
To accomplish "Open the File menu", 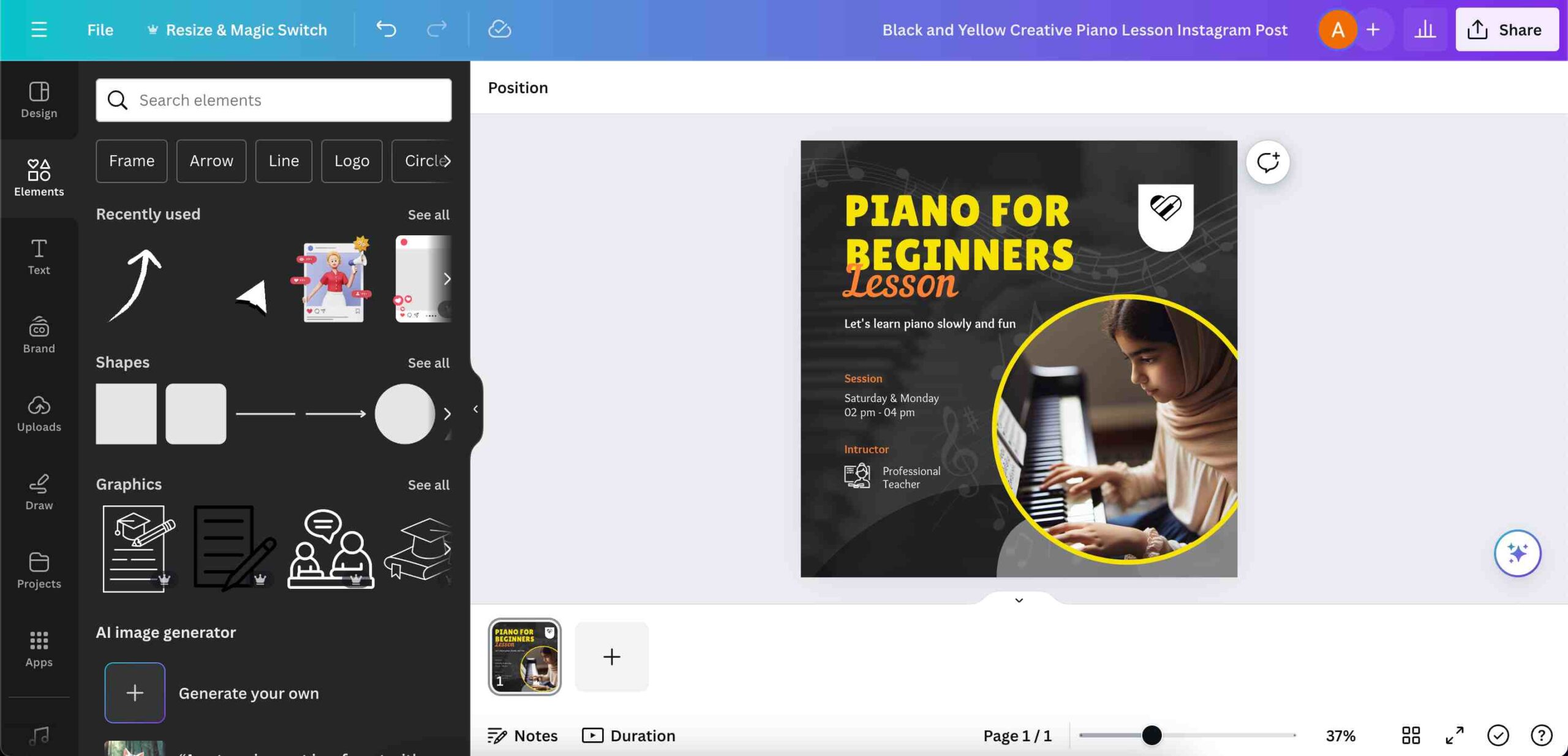I will 99,29.
